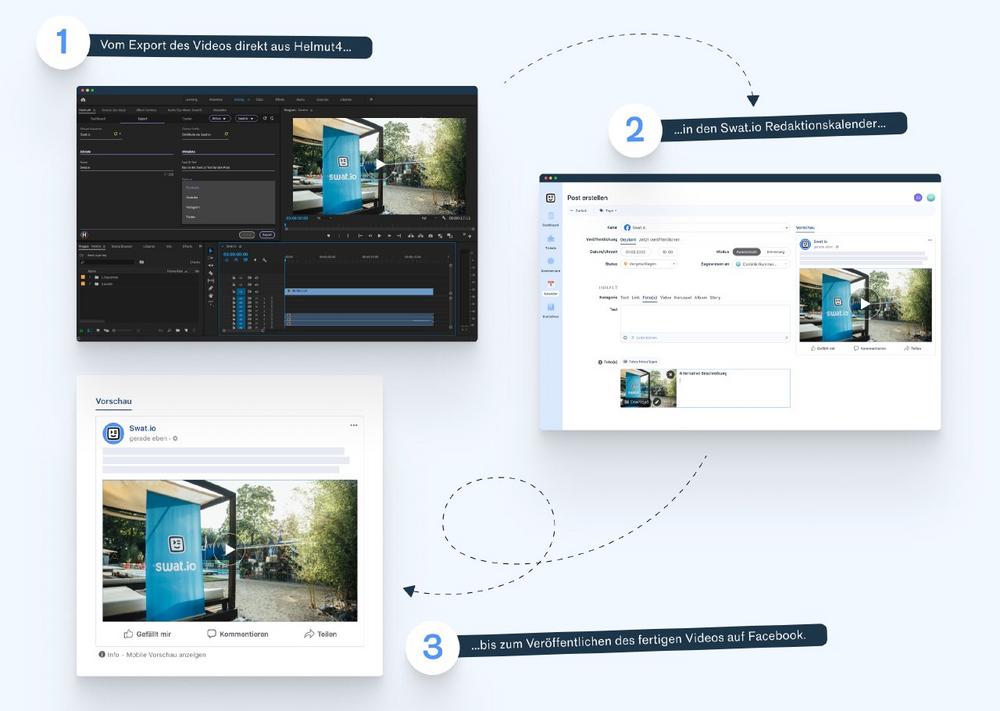1000x711 pixels.
Task: Click the date field next to Datum/Uhrzeit
Action: [636, 252]
